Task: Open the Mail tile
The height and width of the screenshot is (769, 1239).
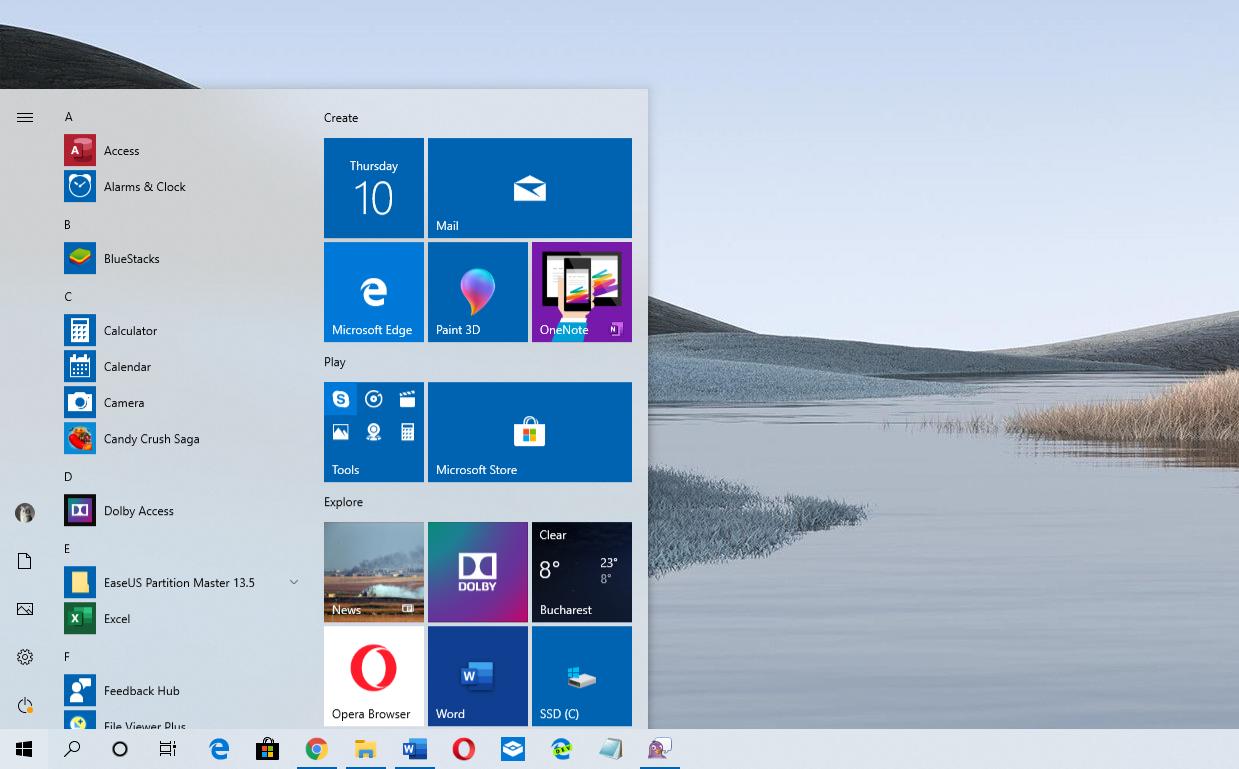Action: (x=530, y=188)
